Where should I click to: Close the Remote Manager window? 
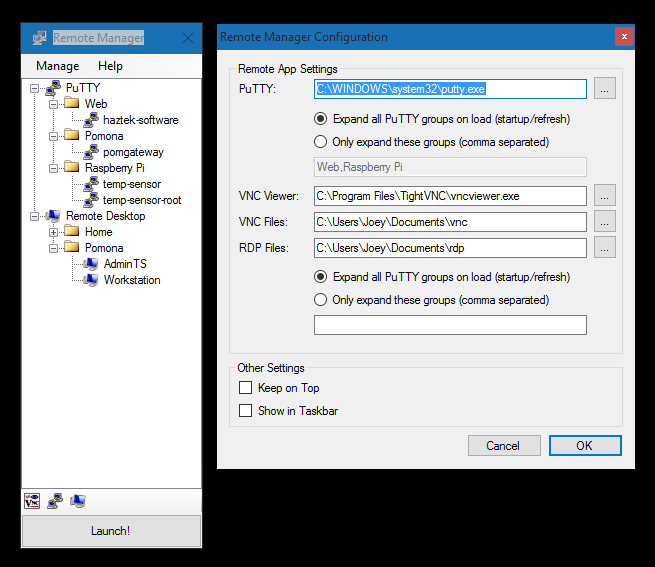coord(188,38)
